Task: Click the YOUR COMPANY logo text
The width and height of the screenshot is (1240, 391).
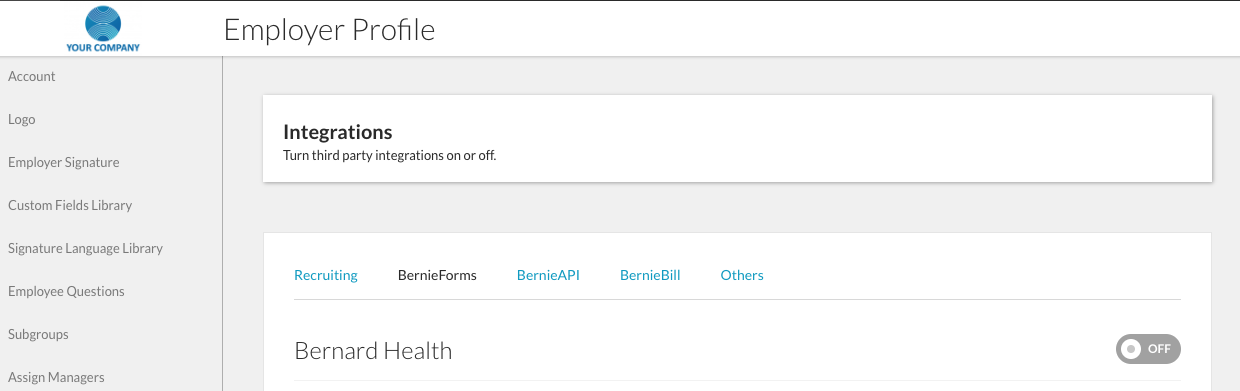Action: click(103, 47)
